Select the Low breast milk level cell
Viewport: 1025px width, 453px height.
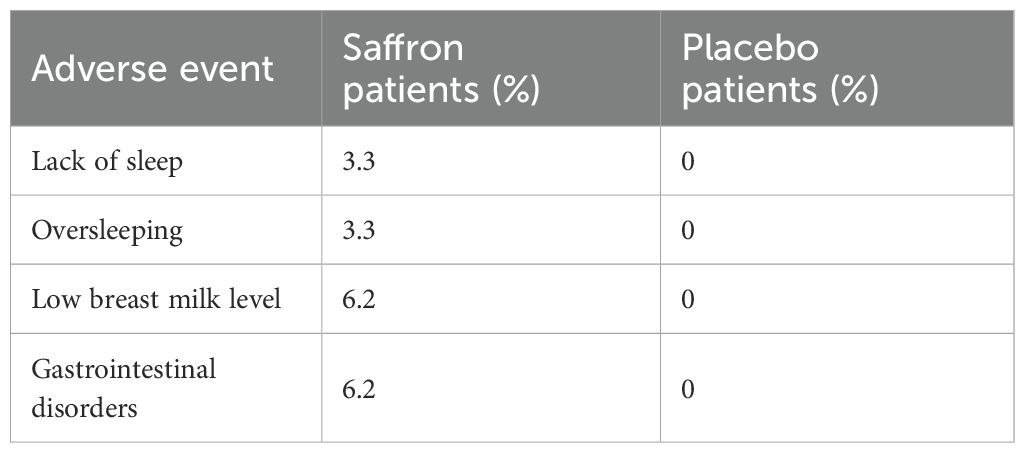[156, 299]
